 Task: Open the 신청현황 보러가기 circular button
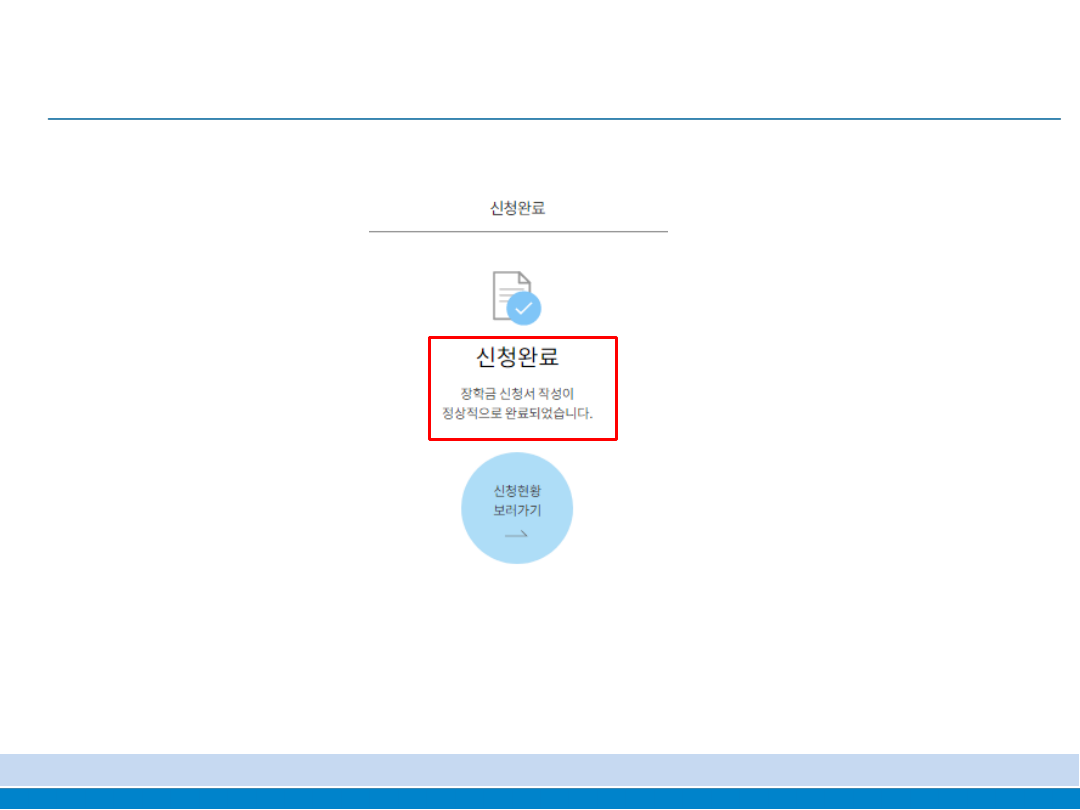517,508
